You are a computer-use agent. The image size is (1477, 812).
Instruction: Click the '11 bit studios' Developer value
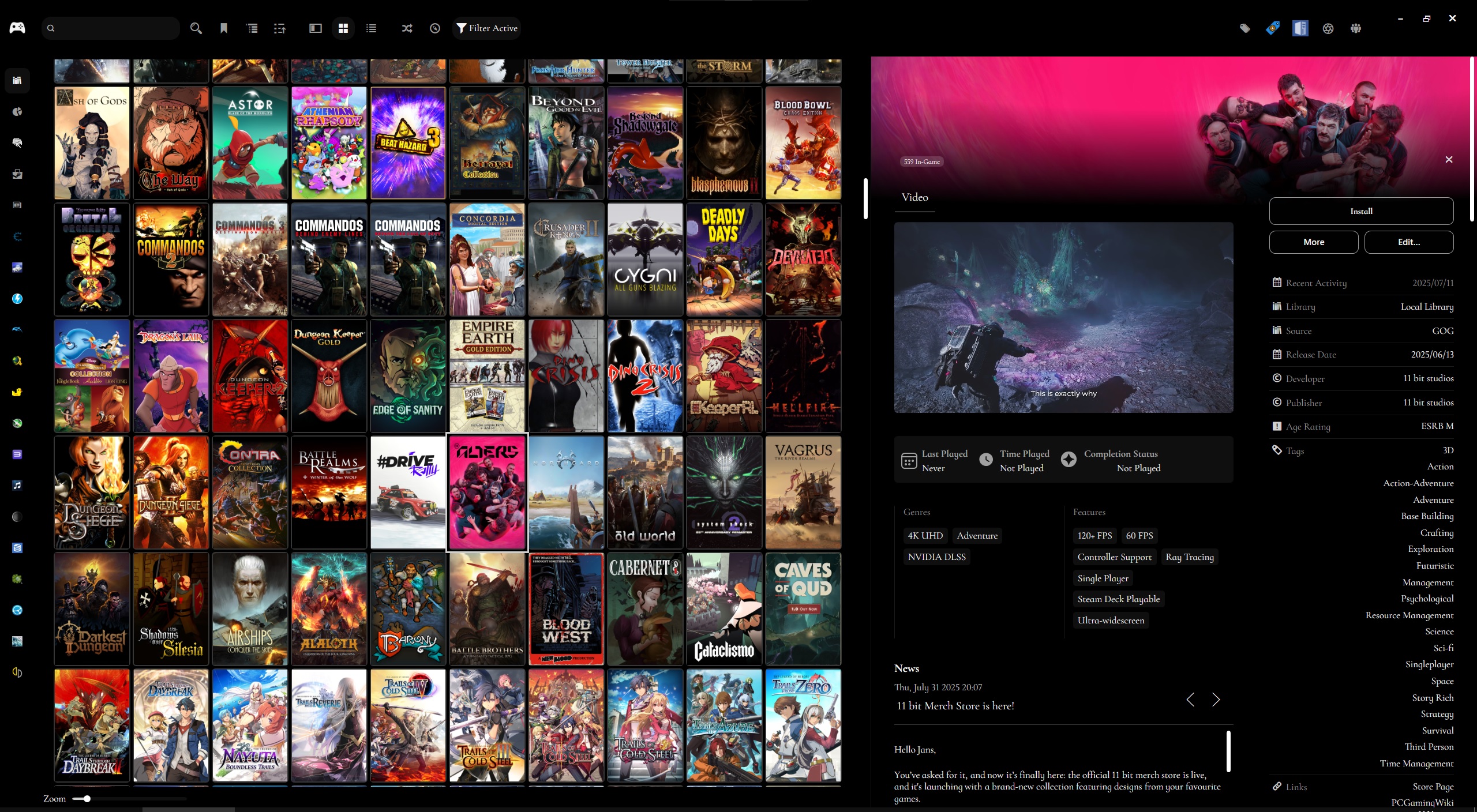[x=1428, y=378]
